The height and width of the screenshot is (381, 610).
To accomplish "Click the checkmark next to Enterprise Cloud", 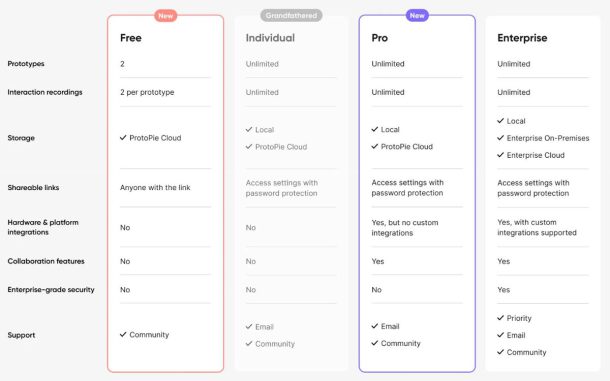I will pos(500,155).
